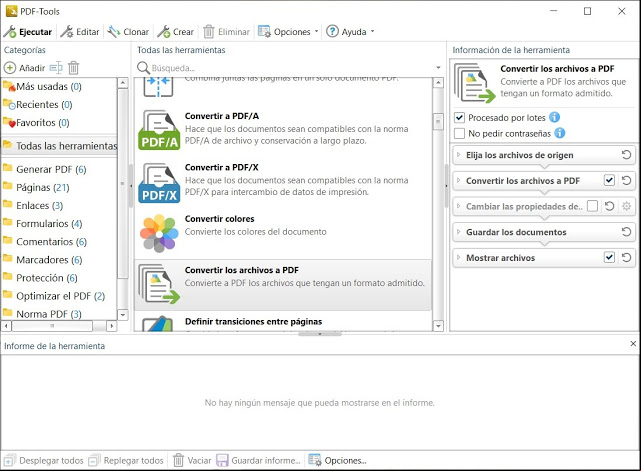Select the Convertir colores flower icon

pyautogui.click(x=159, y=233)
